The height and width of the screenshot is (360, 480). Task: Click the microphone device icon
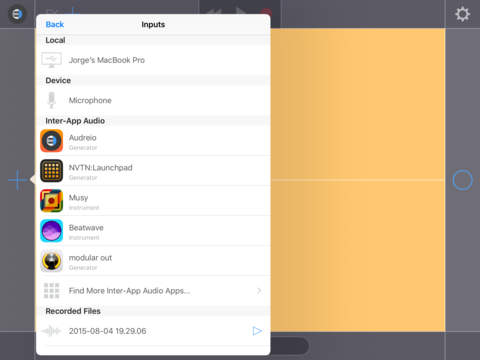(x=51, y=100)
